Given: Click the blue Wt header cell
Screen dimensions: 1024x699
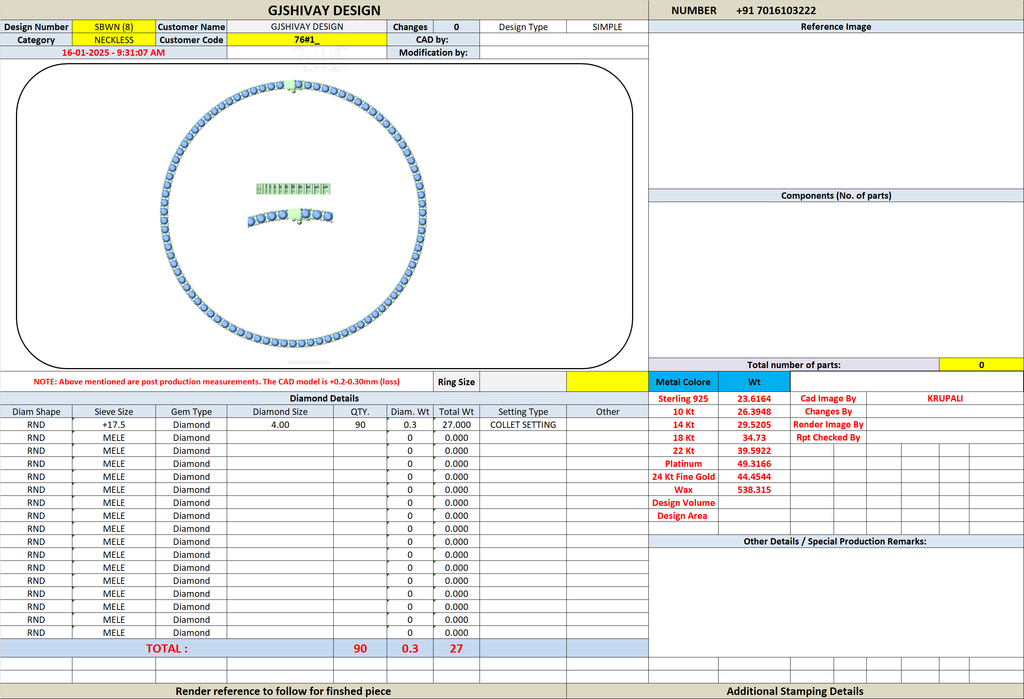Looking at the screenshot, I should (x=754, y=382).
